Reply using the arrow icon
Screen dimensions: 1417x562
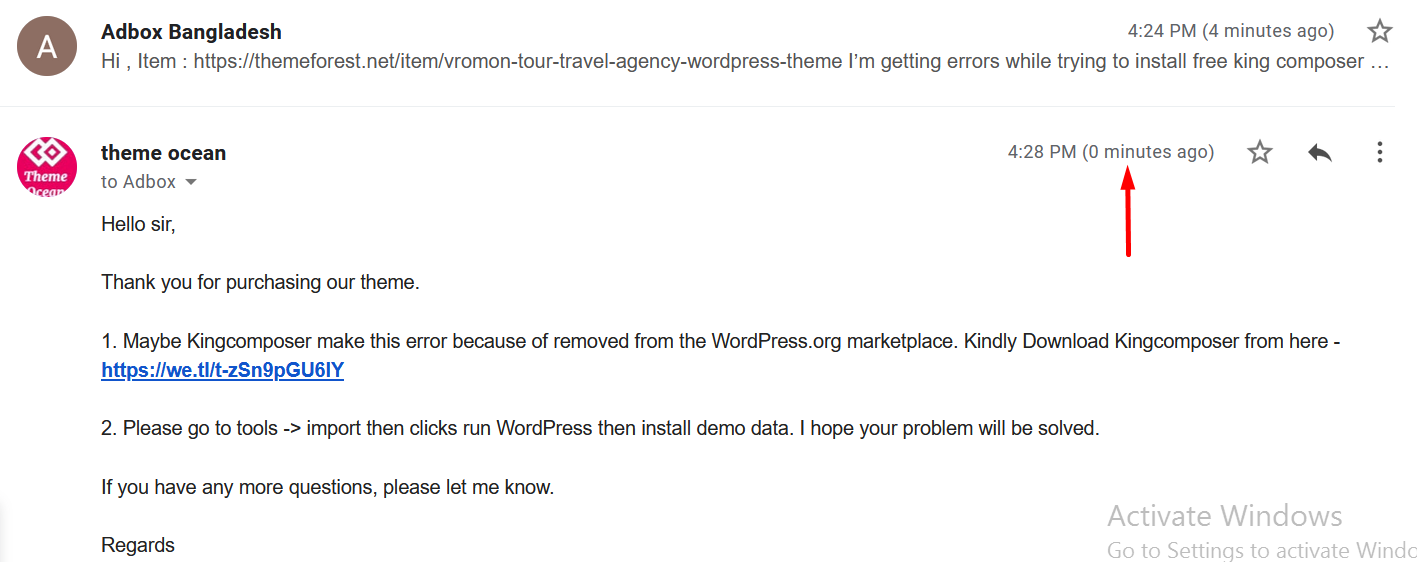(x=1320, y=152)
